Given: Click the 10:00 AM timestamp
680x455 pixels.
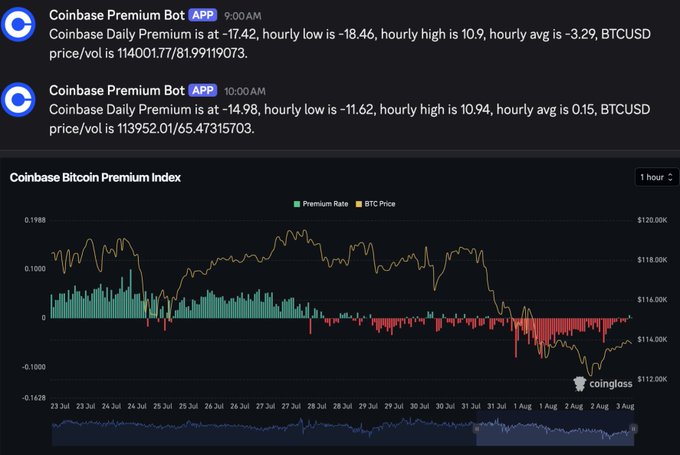Looking at the screenshot, I should (245, 92).
